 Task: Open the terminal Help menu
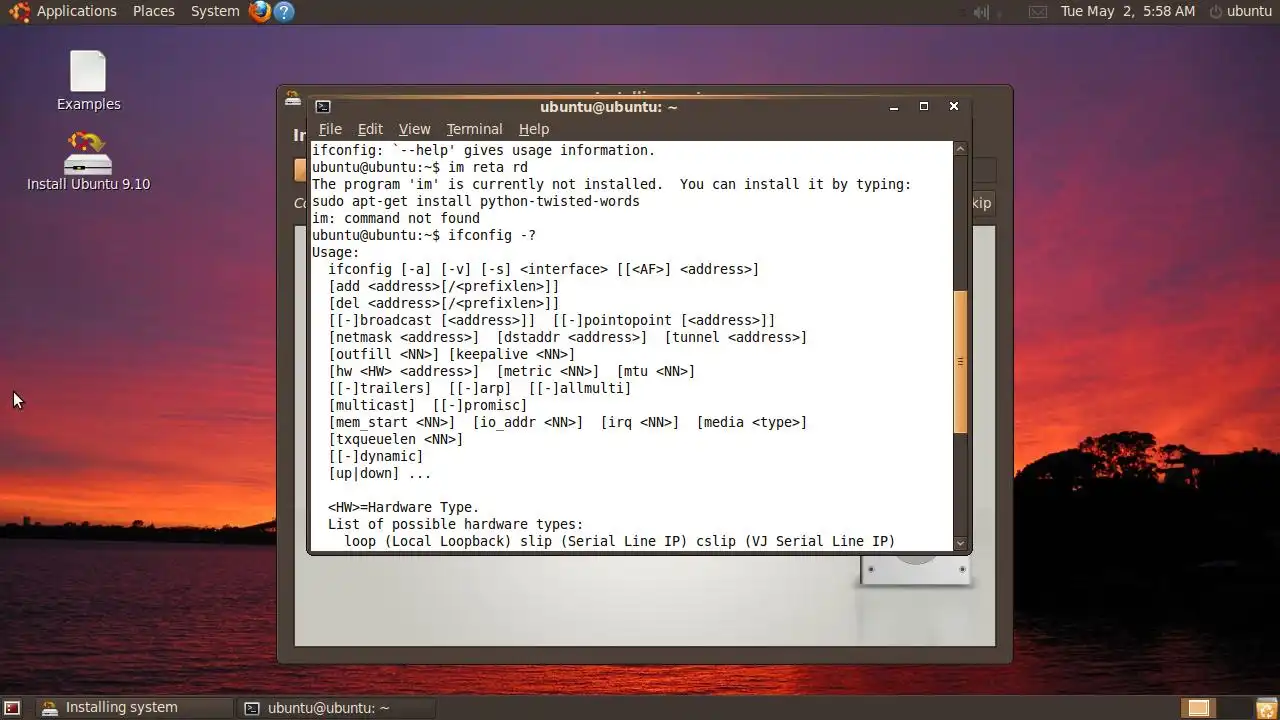(x=534, y=129)
